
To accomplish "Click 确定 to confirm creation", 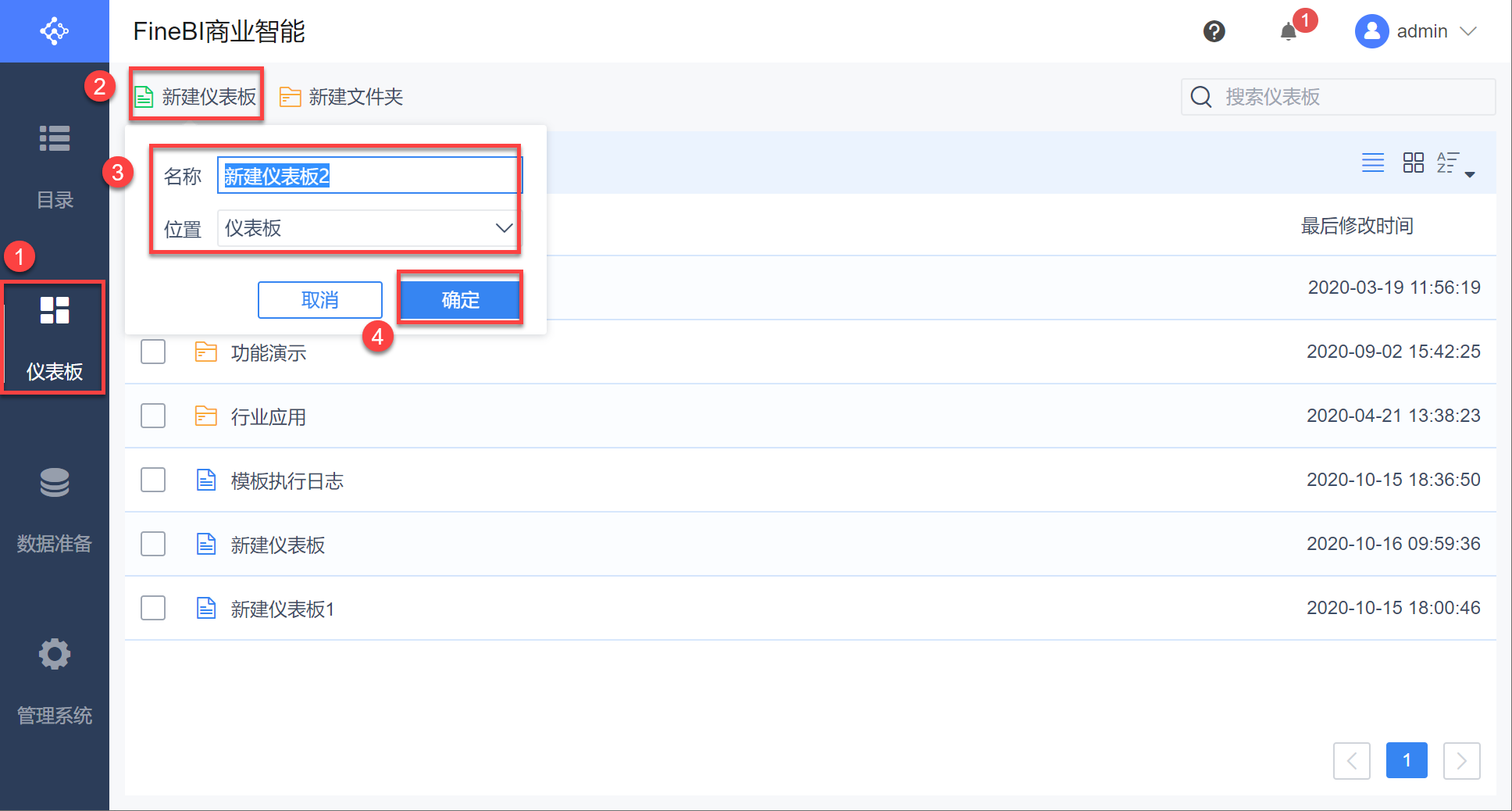I will (461, 300).
